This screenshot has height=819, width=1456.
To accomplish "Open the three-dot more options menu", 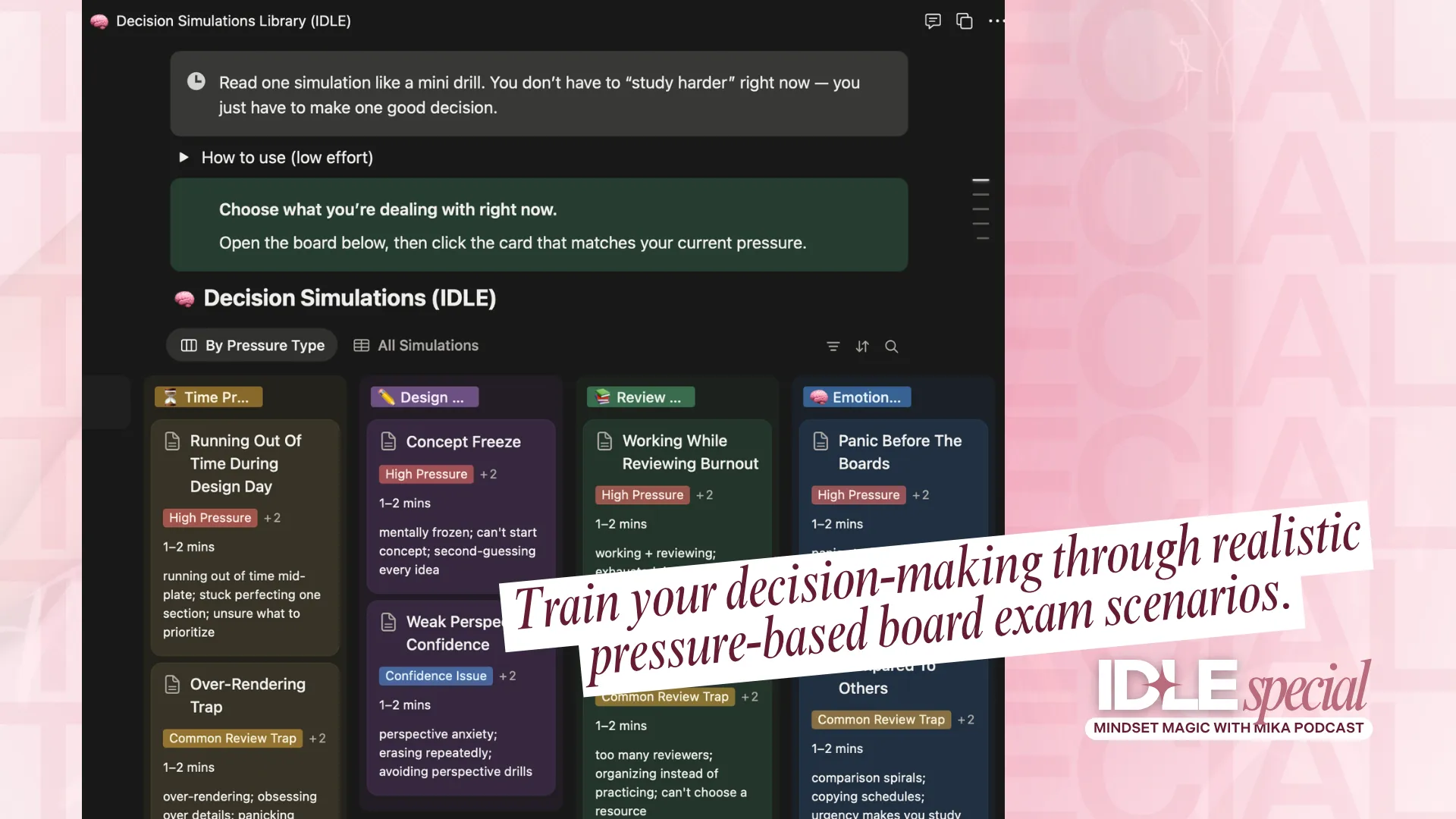I will 996,21.
